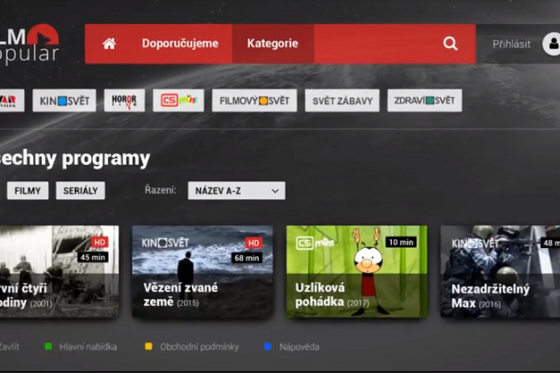The width and height of the screenshot is (560, 373).
Task: Click the Kinosvět logo on Vězení zvané země card
Action: coord(165,243)
